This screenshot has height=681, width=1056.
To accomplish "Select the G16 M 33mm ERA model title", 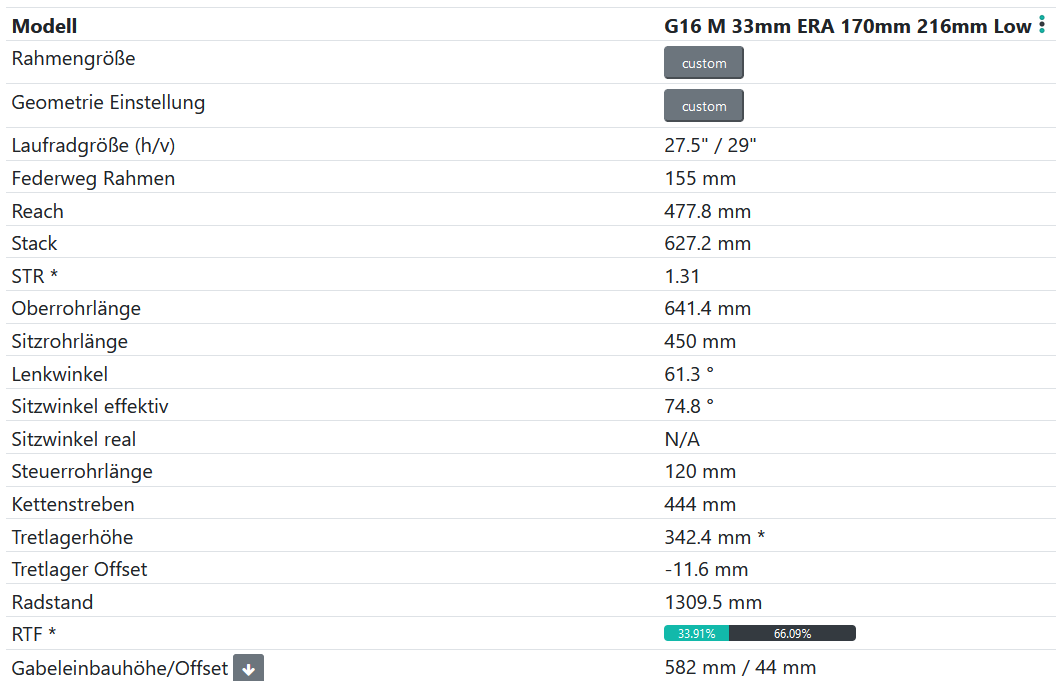I will (847, 27).
